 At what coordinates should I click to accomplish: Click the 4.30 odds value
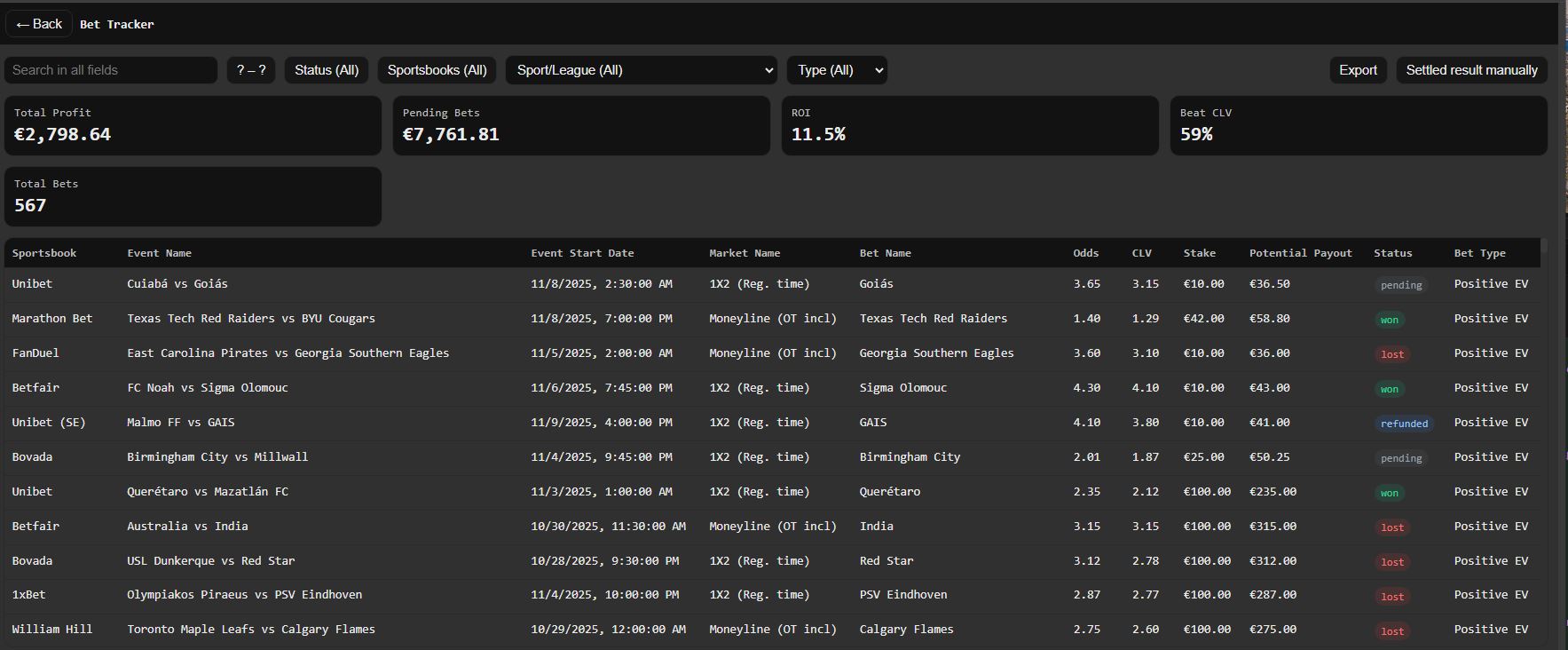(1086, 388)
